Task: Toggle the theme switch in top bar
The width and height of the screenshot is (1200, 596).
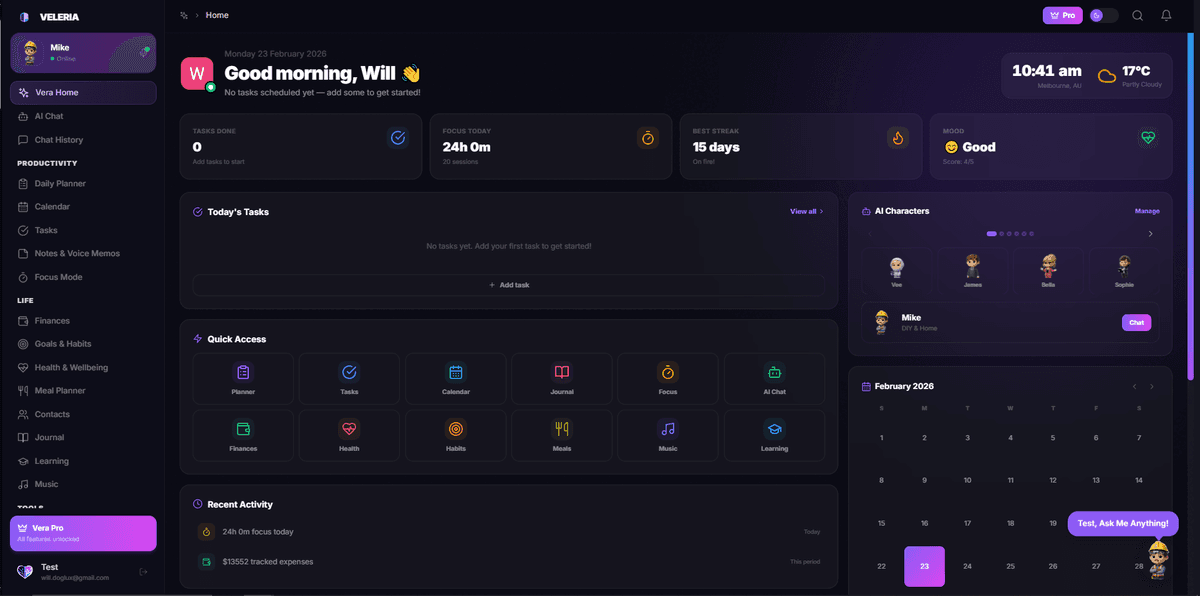Action: point(1104,15)
